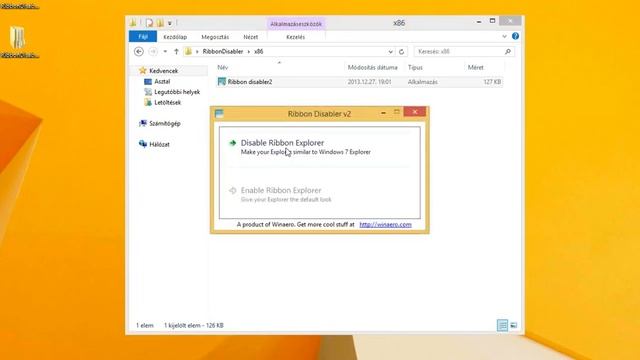
Task: Open Letöltések in the sidebar
Action: (x=167, y=102)
